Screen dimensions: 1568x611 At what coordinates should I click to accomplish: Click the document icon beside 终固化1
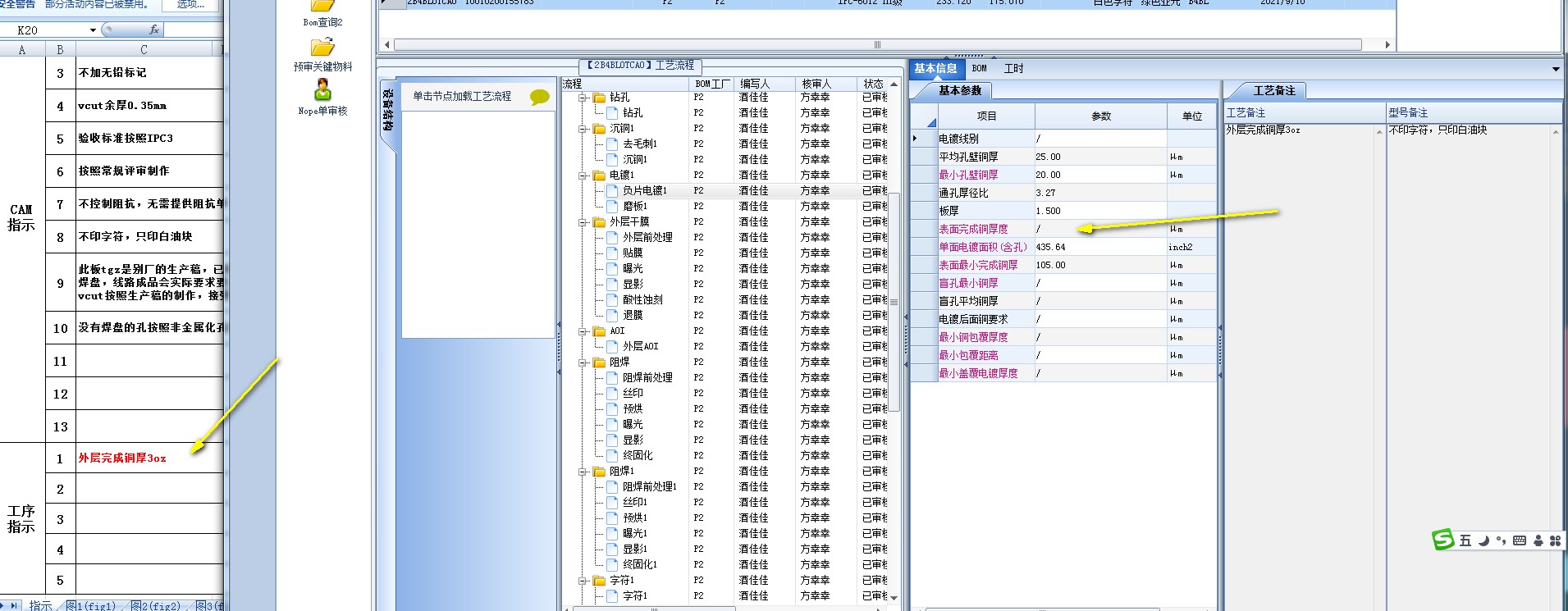click(612, 565)
